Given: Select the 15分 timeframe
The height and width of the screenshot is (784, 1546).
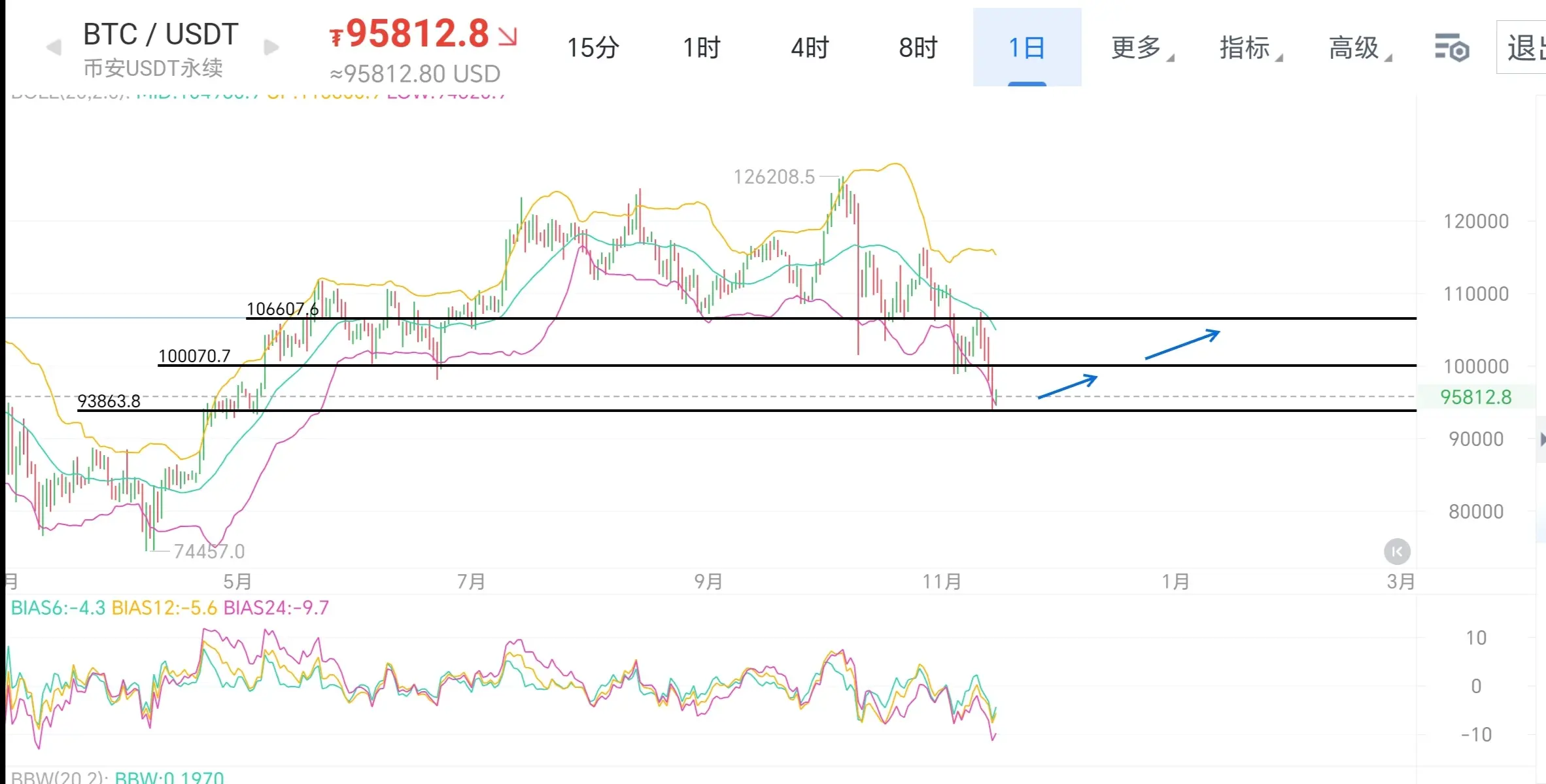Looking at the screenshot, I should click(x=593, y=48).
